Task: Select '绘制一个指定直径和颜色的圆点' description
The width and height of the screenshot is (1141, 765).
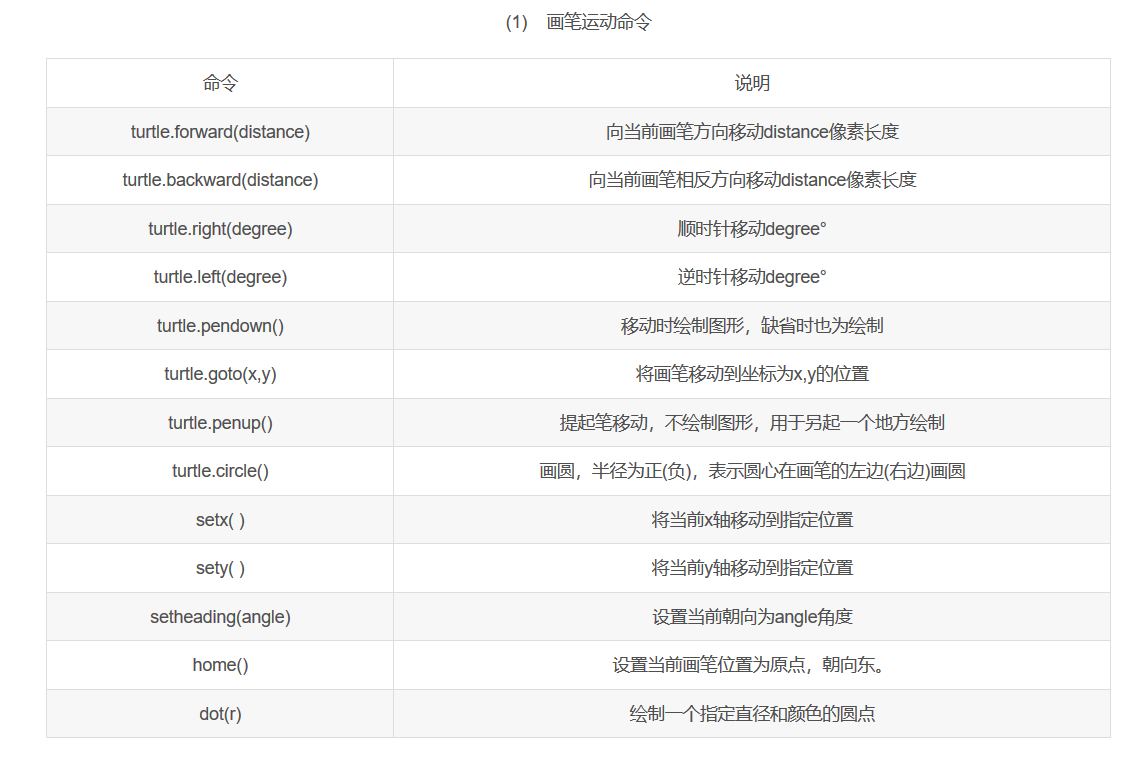Action: tap(752, 713)
